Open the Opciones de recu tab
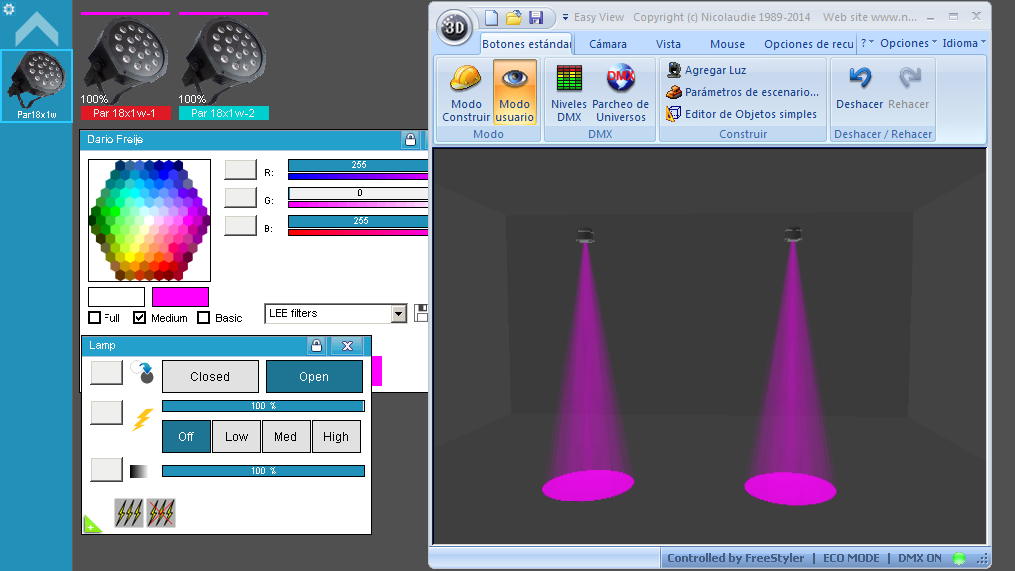1015x571 pixels. 809,44
